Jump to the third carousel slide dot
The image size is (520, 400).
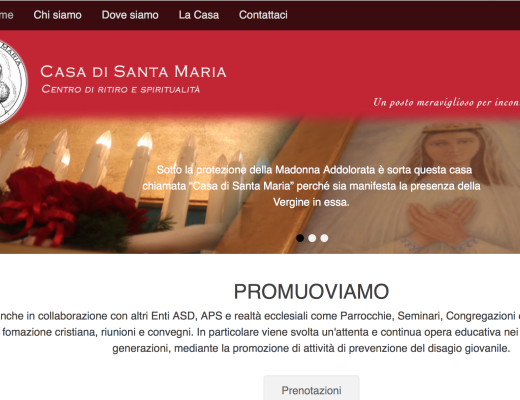click(324, 238)
